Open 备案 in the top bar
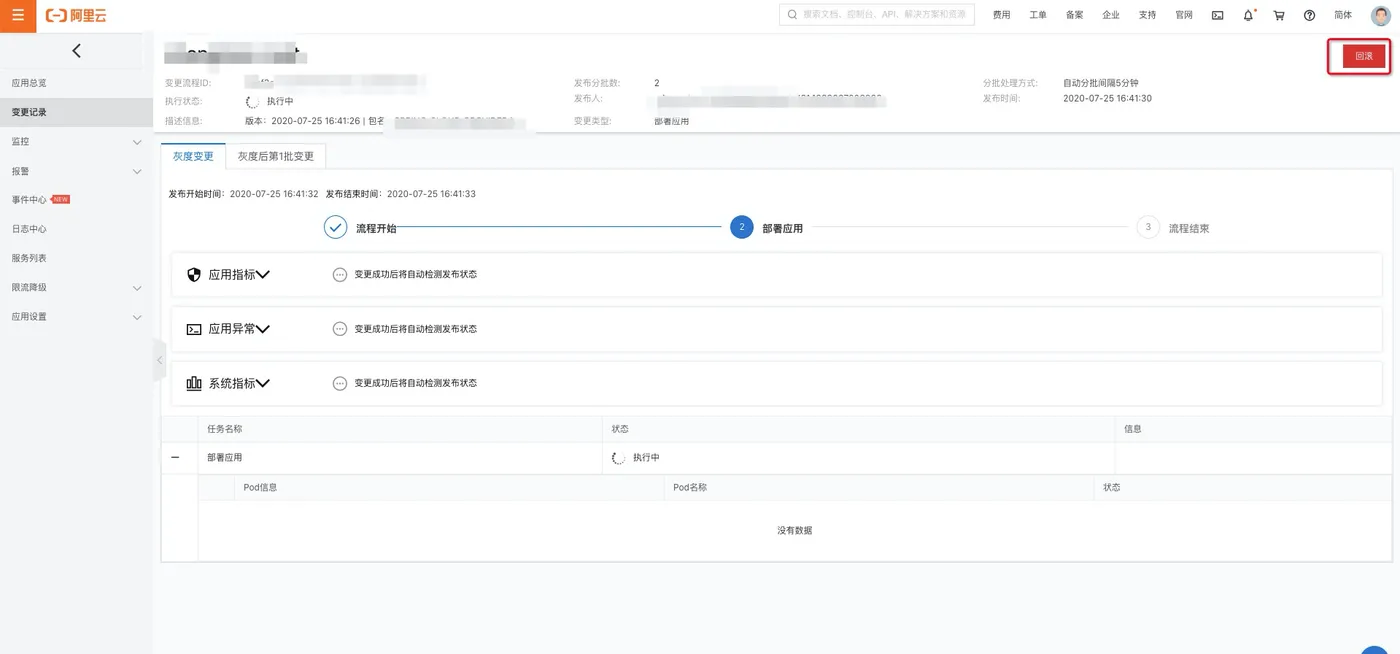The height and width of the screenshot is (654, 1400). 1074,15
